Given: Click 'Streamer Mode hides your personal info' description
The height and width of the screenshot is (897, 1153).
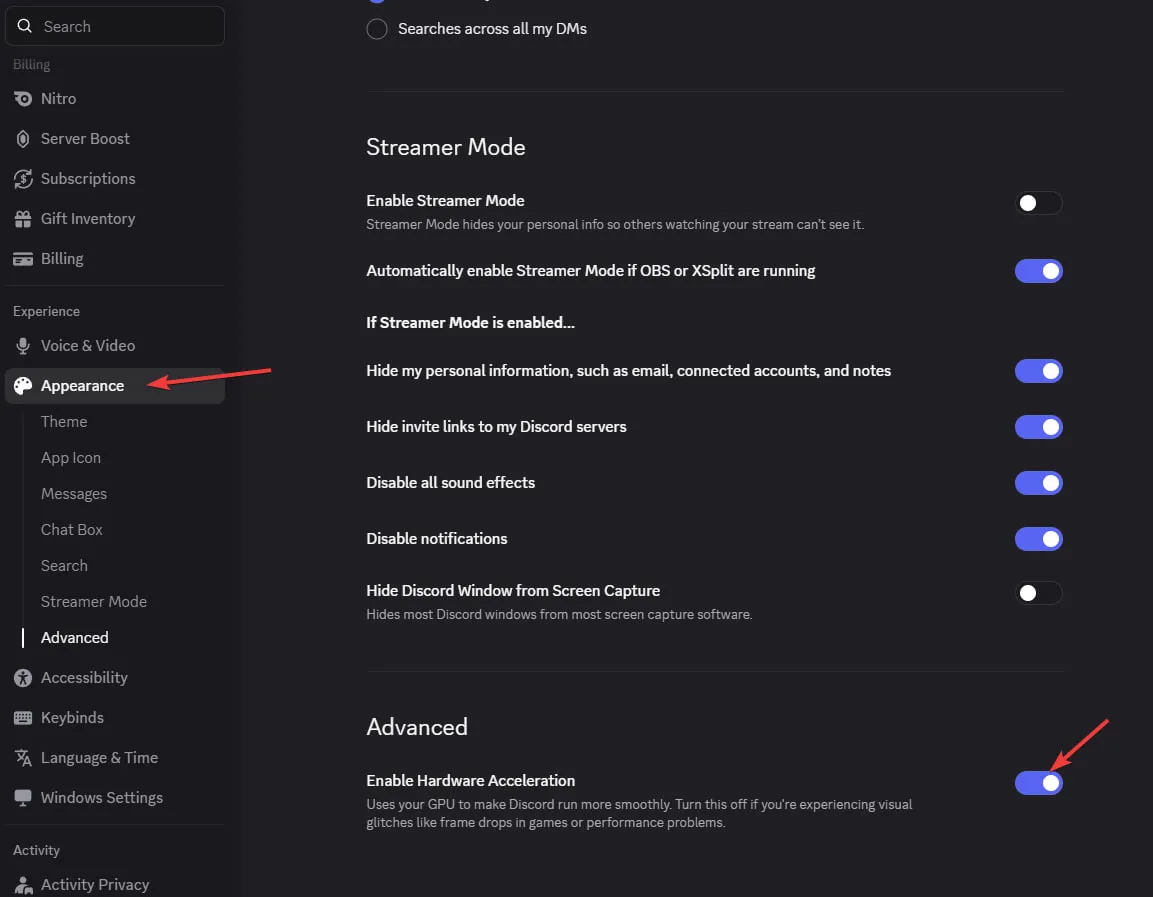Looking at the screenshot, I should click(615, 225).
